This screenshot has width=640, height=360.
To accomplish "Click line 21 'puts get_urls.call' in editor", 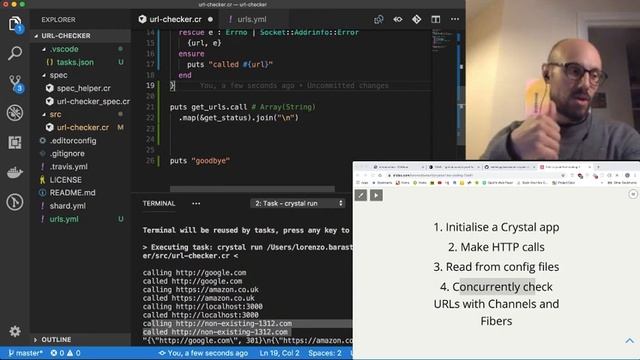I will [x=242, y=107].
